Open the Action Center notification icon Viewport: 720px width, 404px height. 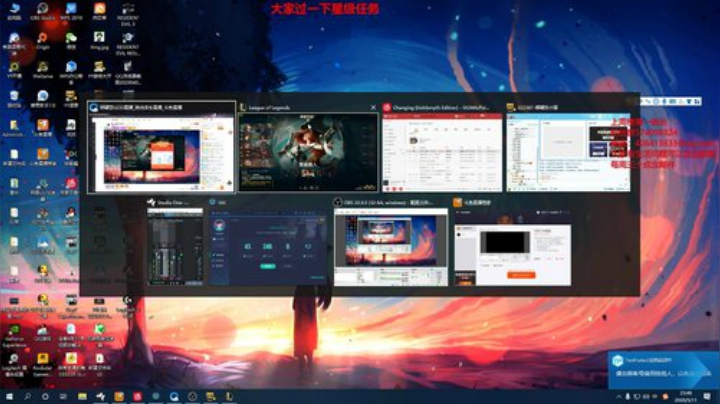707,396
